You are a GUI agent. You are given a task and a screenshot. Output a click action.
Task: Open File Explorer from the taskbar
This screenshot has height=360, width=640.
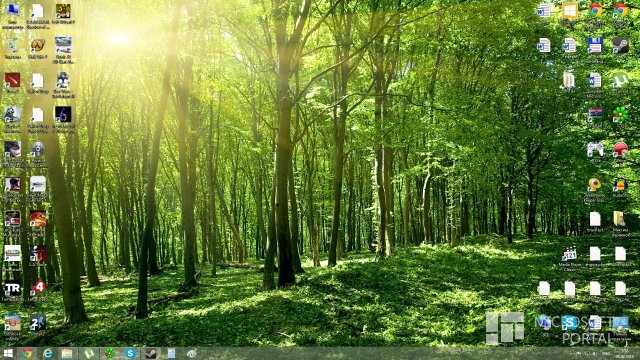67,353
